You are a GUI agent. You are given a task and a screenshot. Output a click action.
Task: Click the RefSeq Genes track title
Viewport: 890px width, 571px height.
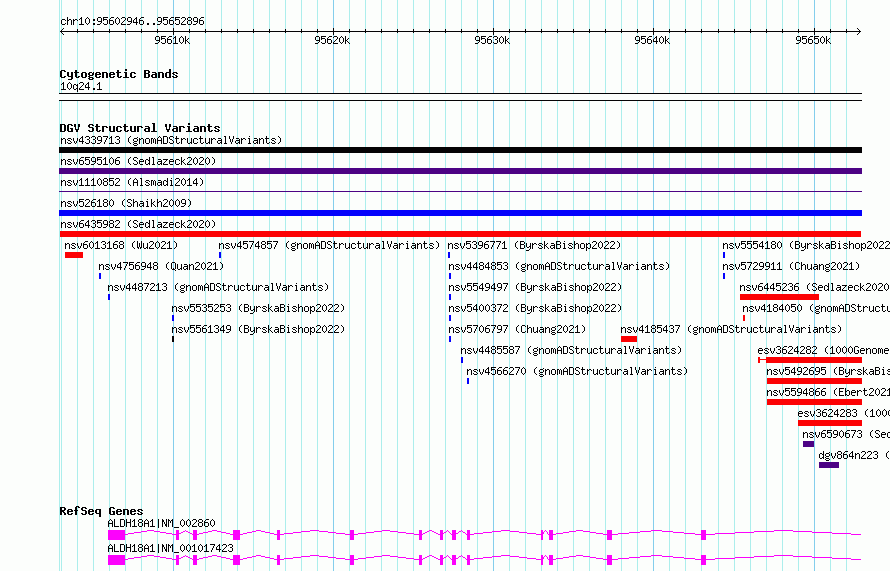pyautogui.click(x=101, y=511)
